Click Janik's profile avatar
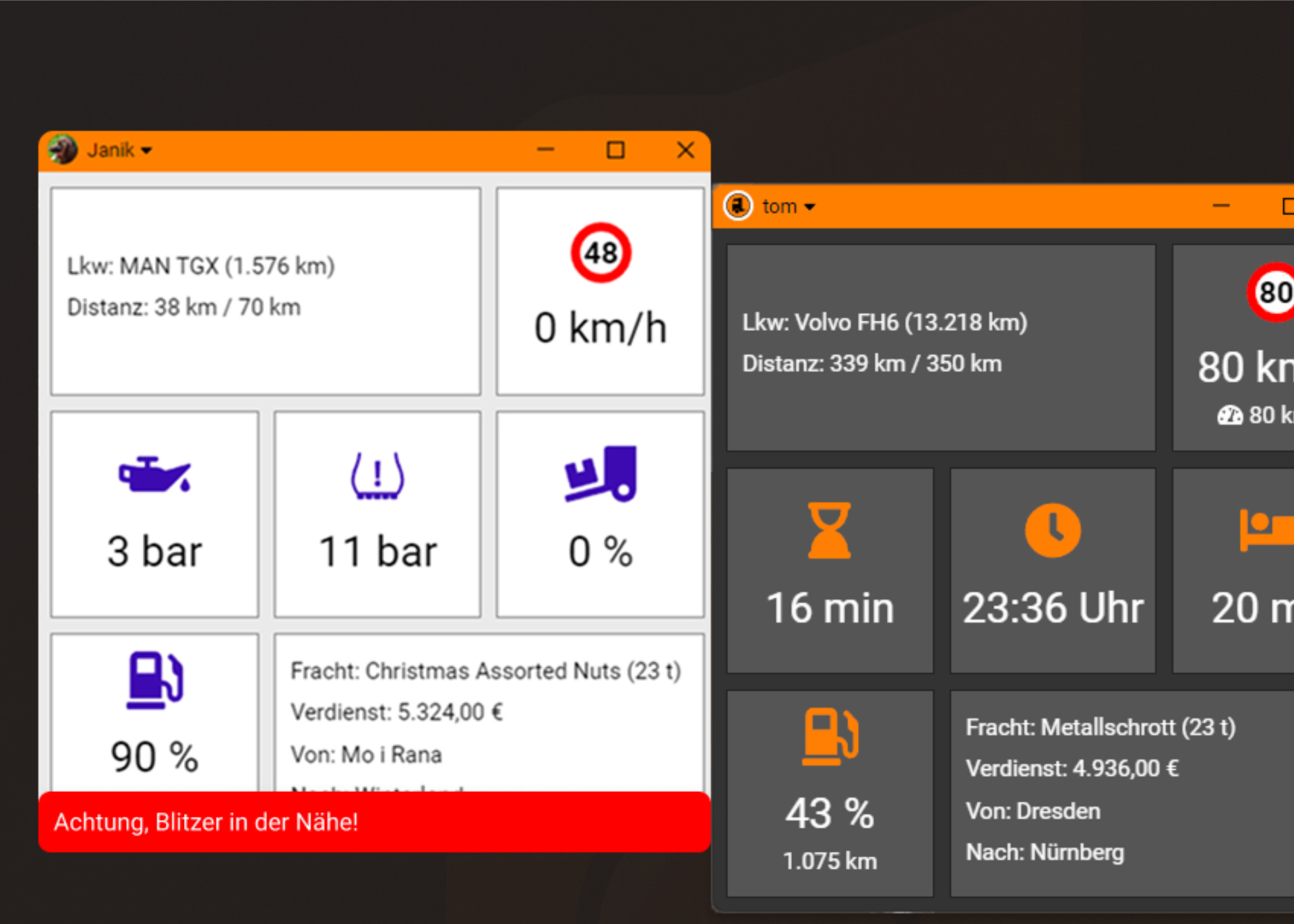 click(63, 150)
